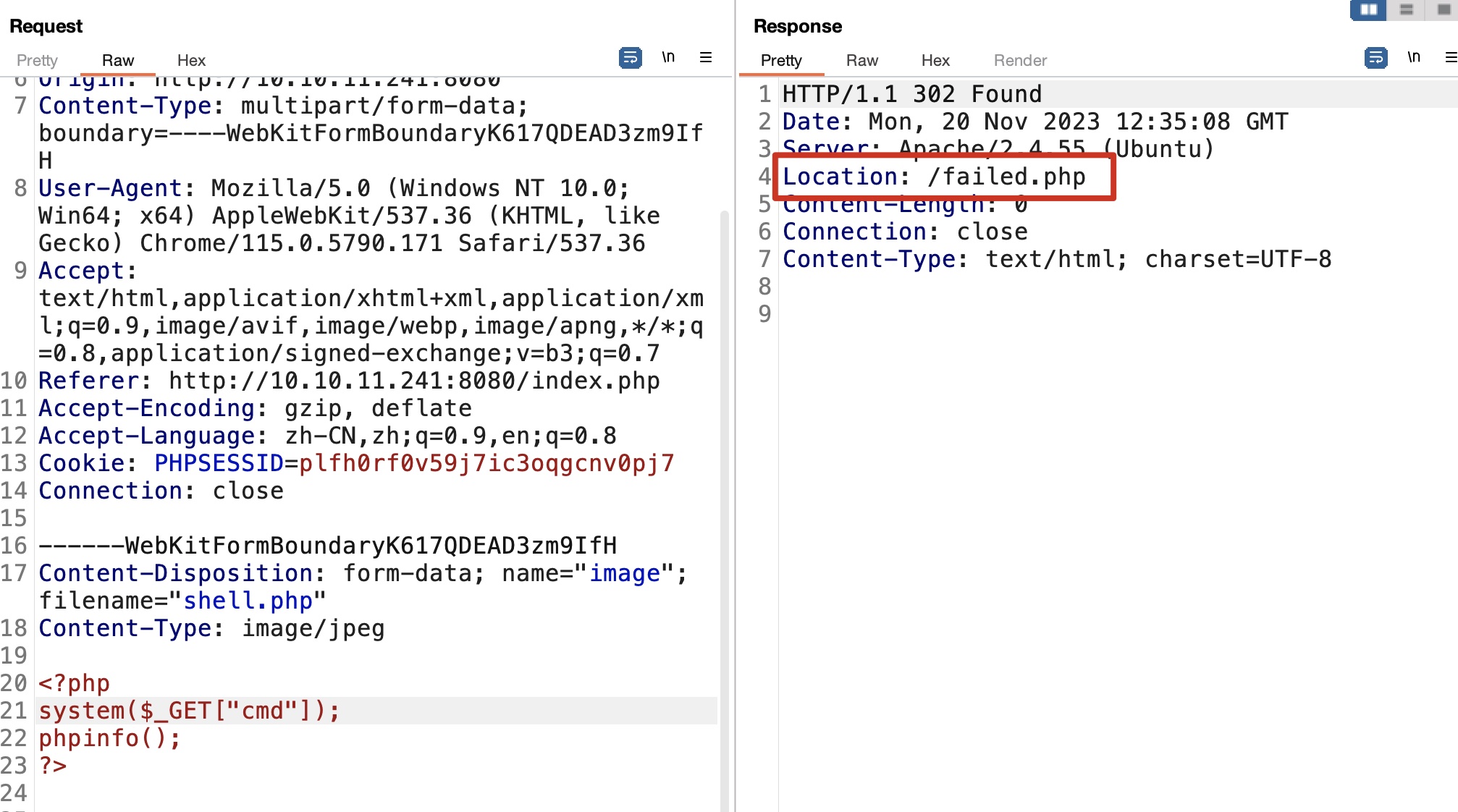Open the Request Hex tab
Viewport: 1458px width, 812px height.
click(x=191, y=60)
